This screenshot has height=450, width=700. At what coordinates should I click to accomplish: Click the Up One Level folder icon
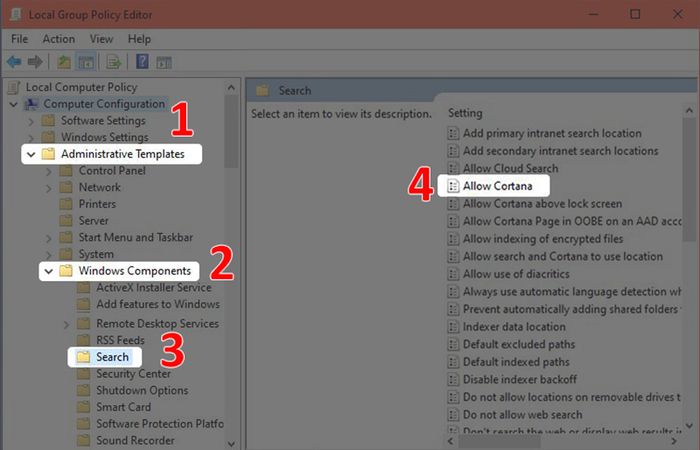coord(64,62)
